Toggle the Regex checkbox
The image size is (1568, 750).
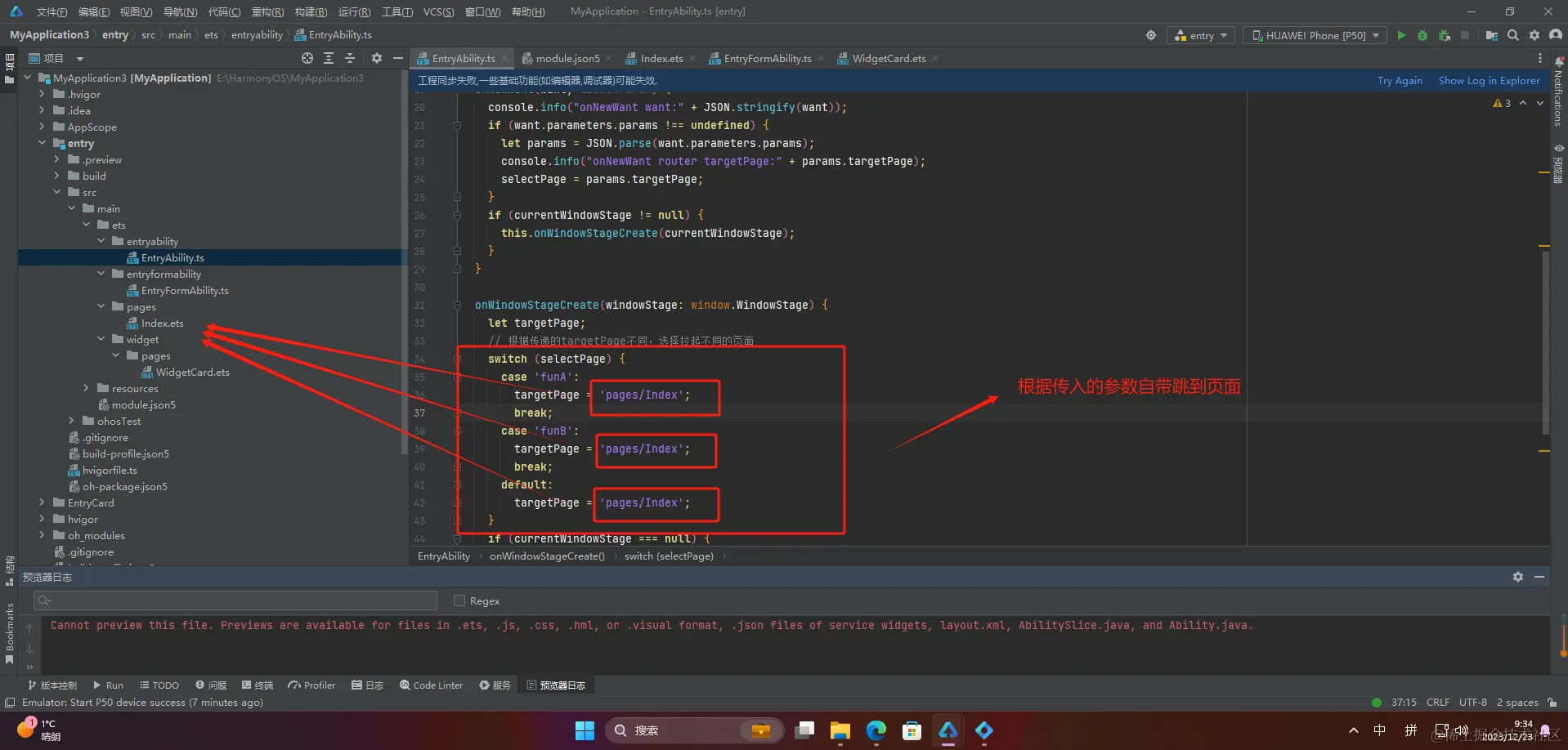click(x=459, y=600)
